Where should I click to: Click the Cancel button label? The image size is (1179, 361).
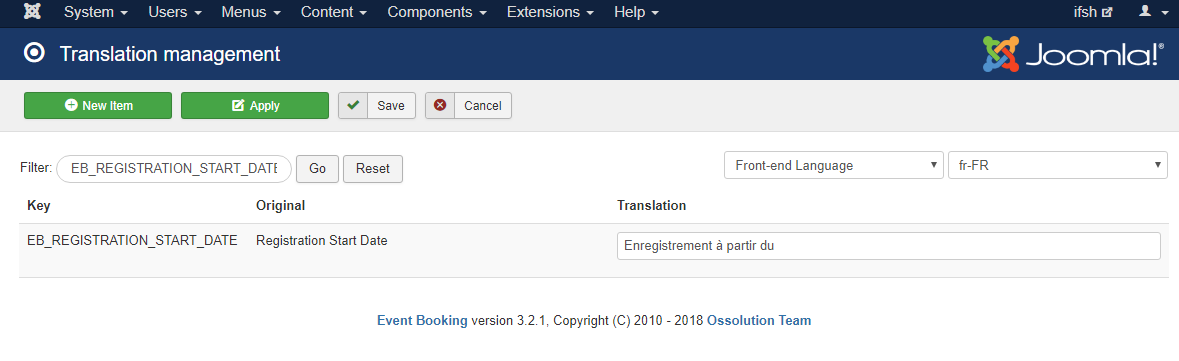(x=483, y=106)
